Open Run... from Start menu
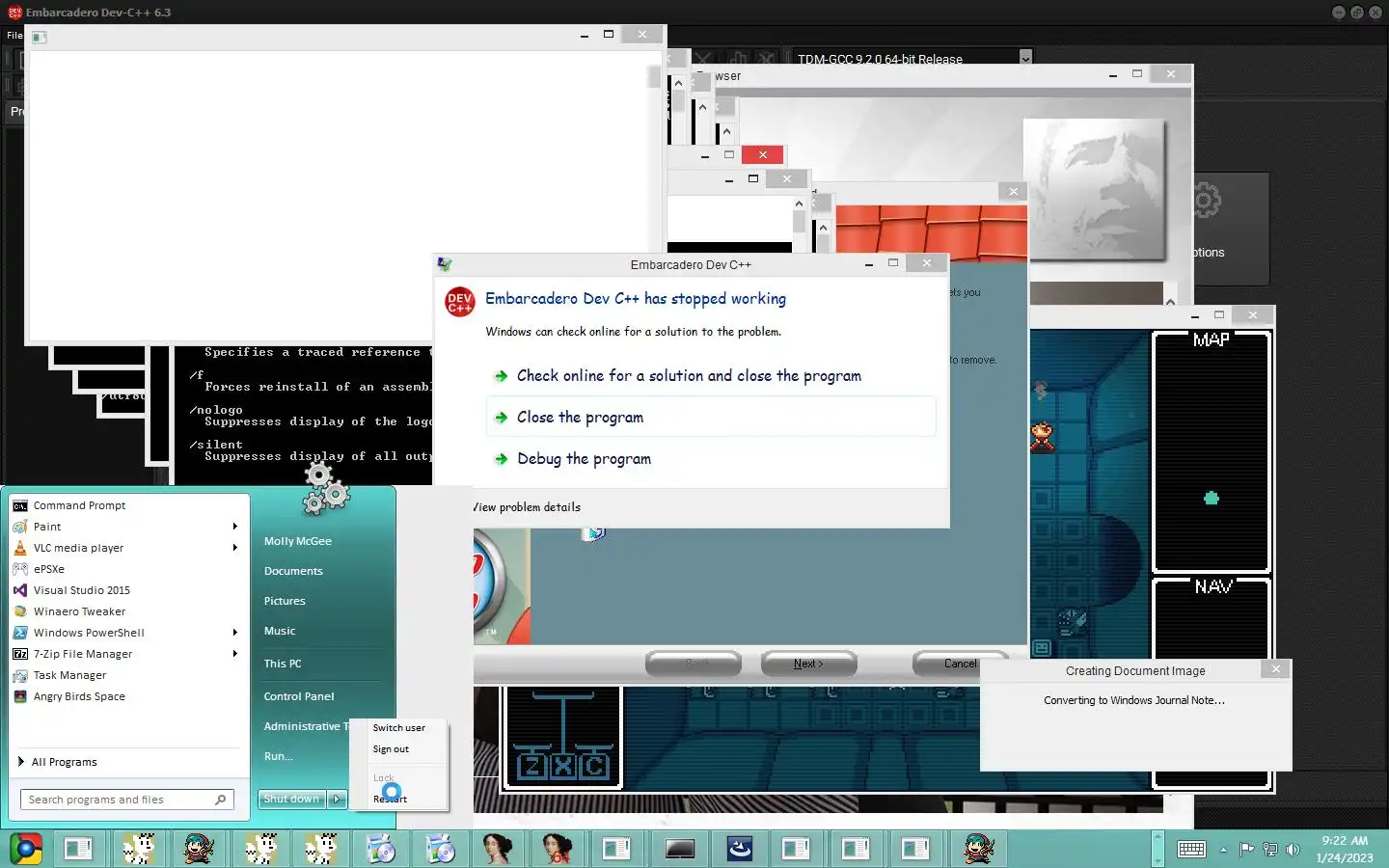Viewport: 1389px width, 868px height. click(278, 756)
